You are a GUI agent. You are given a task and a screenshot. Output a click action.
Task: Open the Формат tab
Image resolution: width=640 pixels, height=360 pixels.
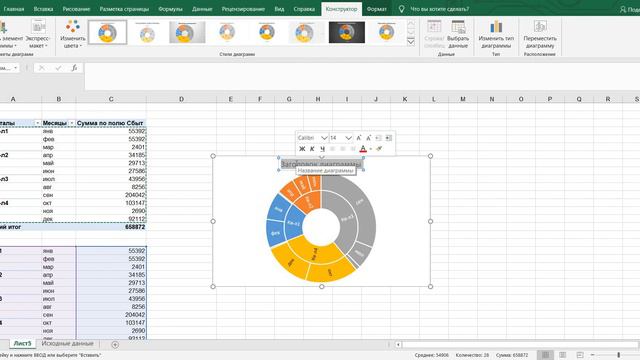pos(376,9)
